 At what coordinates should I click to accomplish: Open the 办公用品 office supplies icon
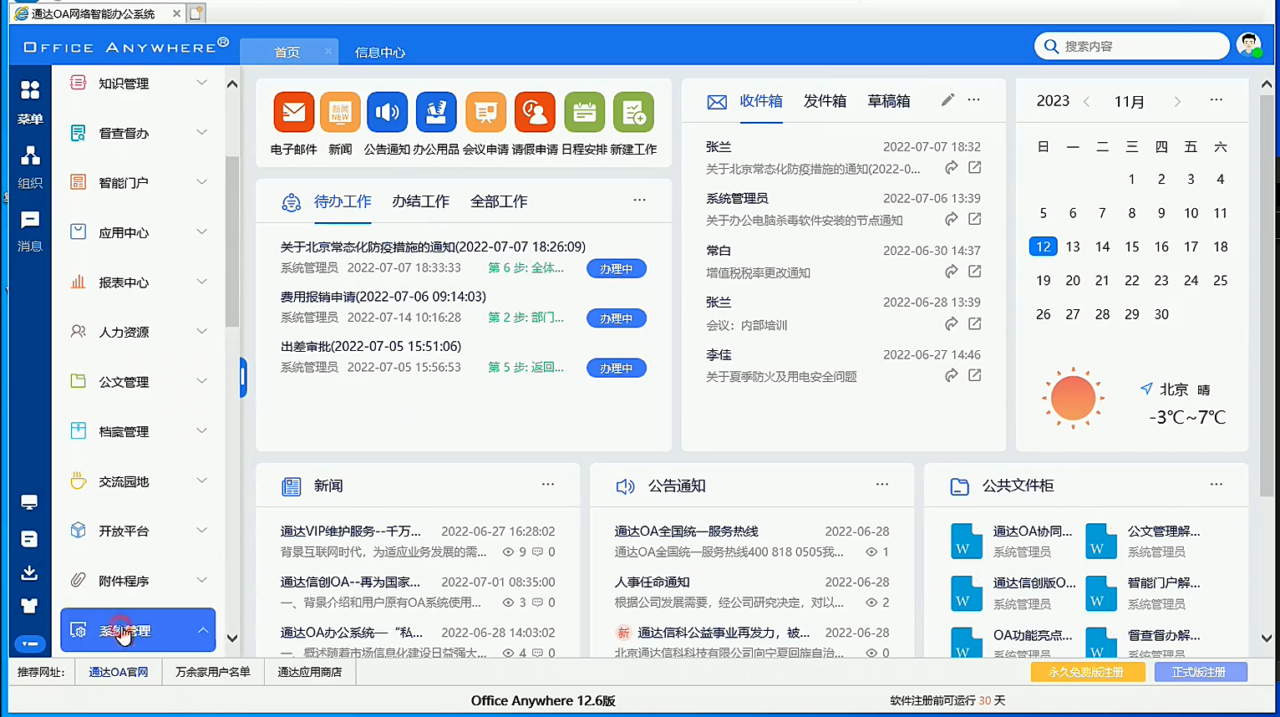click(436, 113)
